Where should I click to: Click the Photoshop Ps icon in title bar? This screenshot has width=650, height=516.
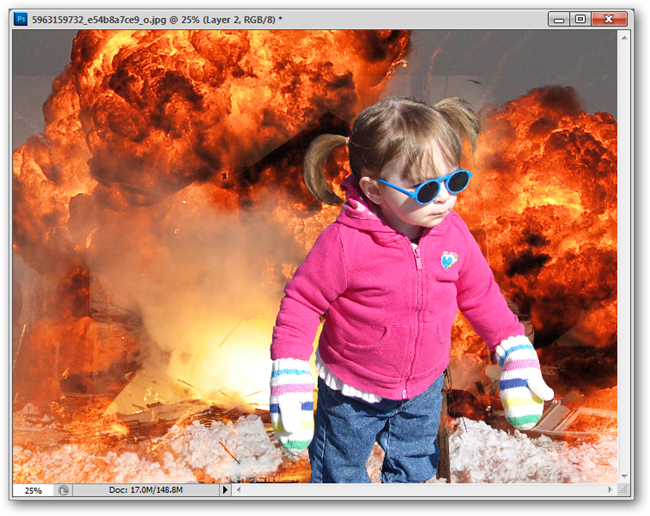21,19
